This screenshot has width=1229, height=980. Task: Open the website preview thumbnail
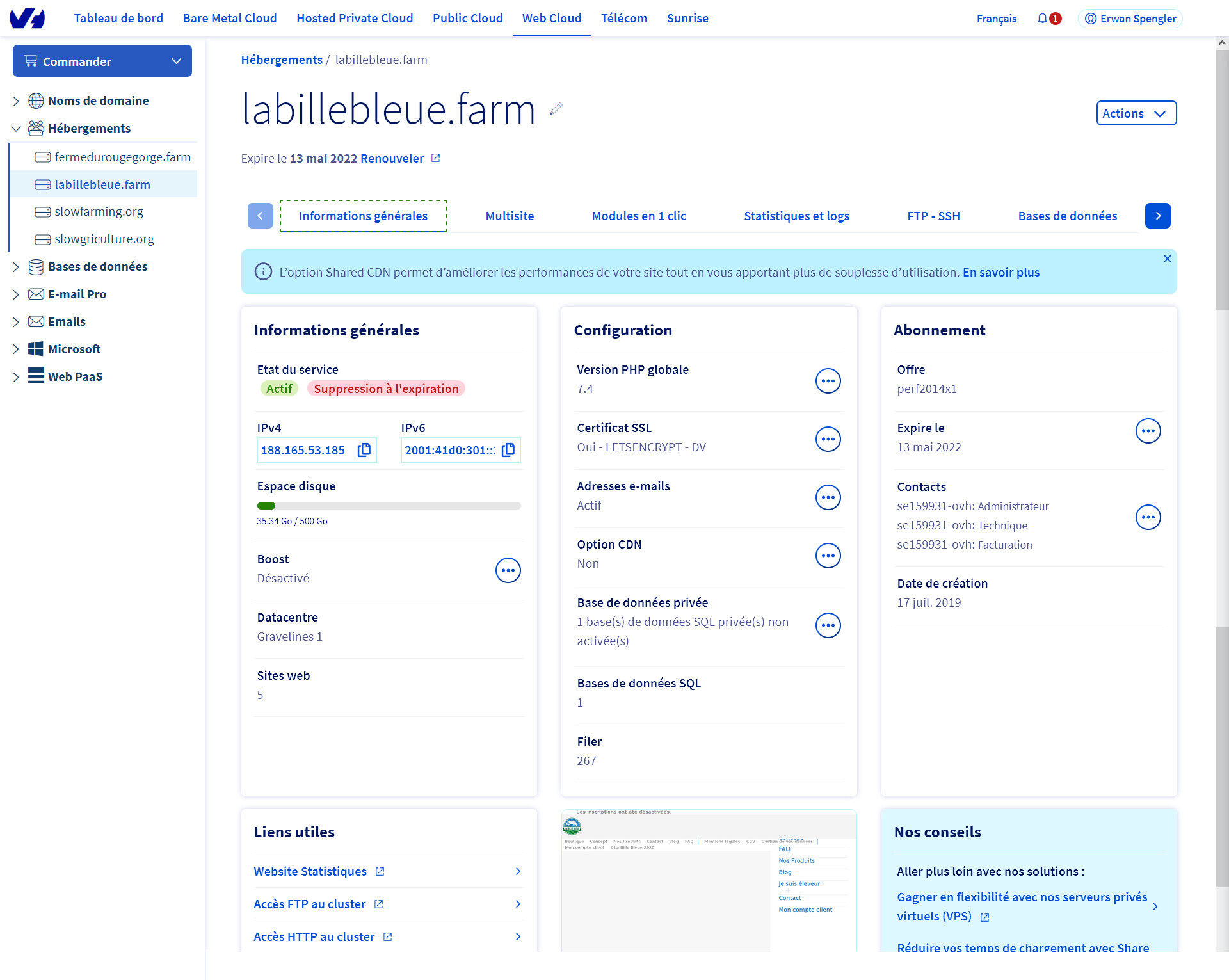tap(709, 881)
